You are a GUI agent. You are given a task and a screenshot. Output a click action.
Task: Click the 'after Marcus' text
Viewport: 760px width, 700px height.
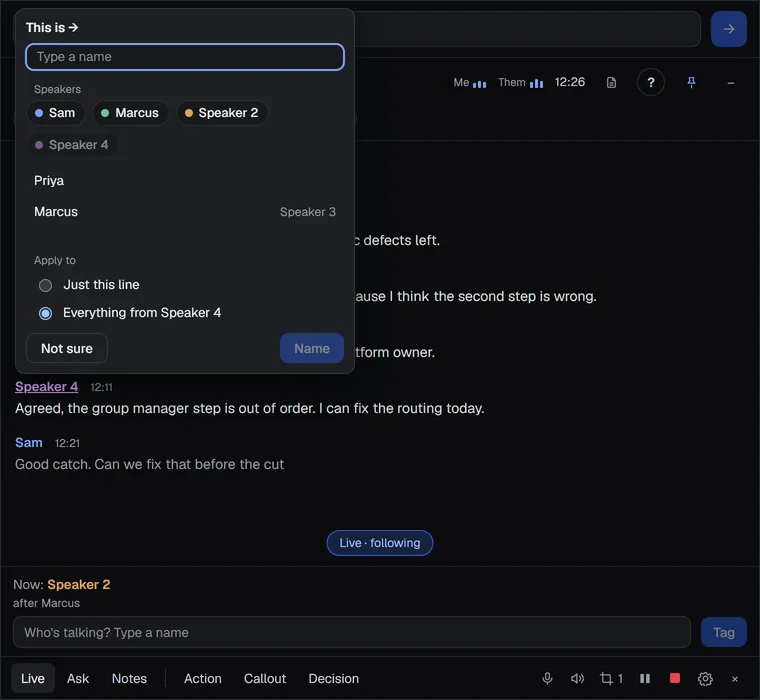pos(47,603)
